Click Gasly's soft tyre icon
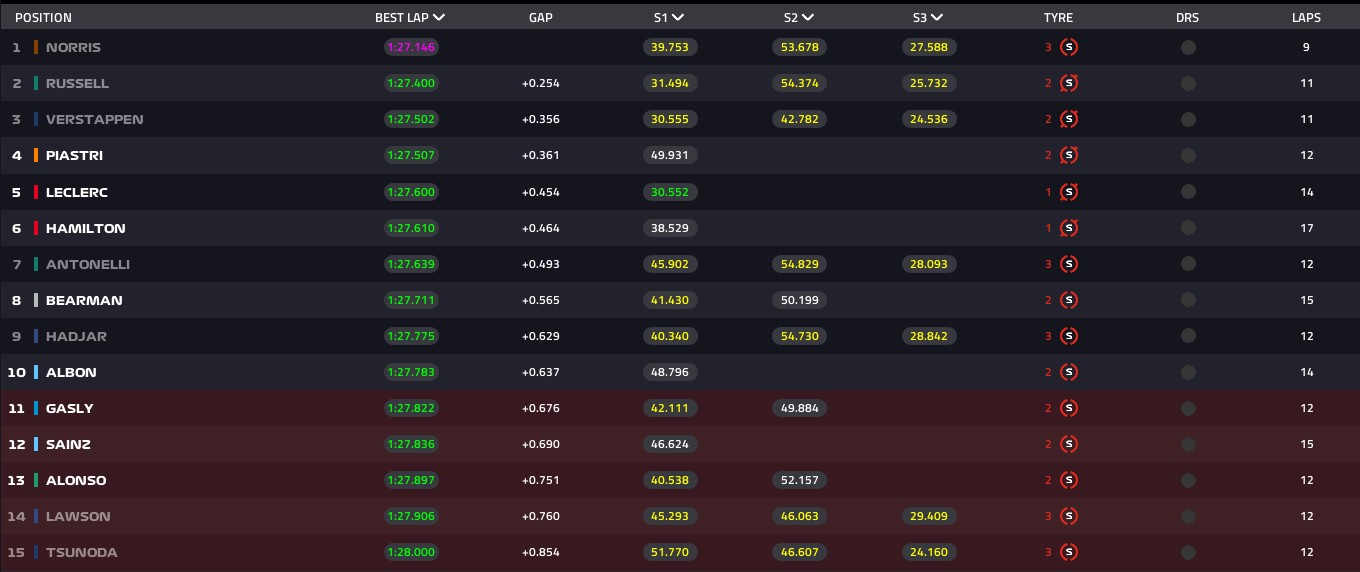The image size is (1360, 572). (x=1068, y=408)
